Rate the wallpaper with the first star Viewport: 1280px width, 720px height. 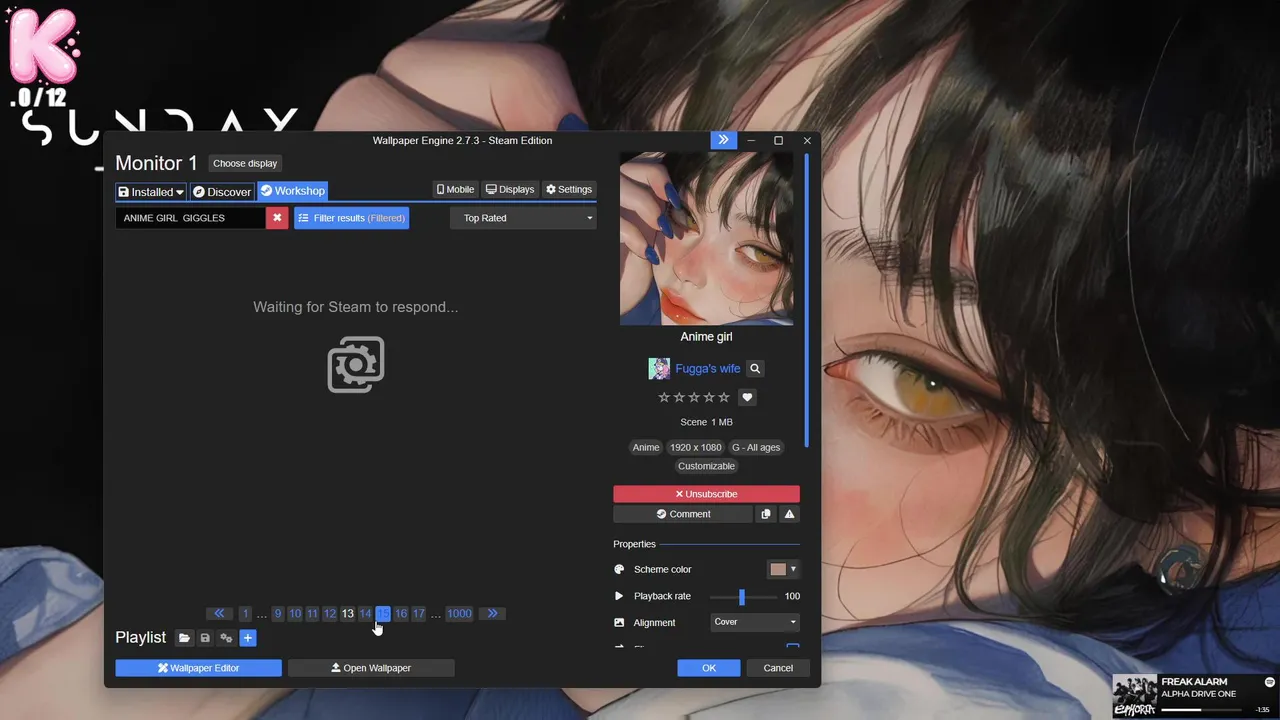(664, 397)
